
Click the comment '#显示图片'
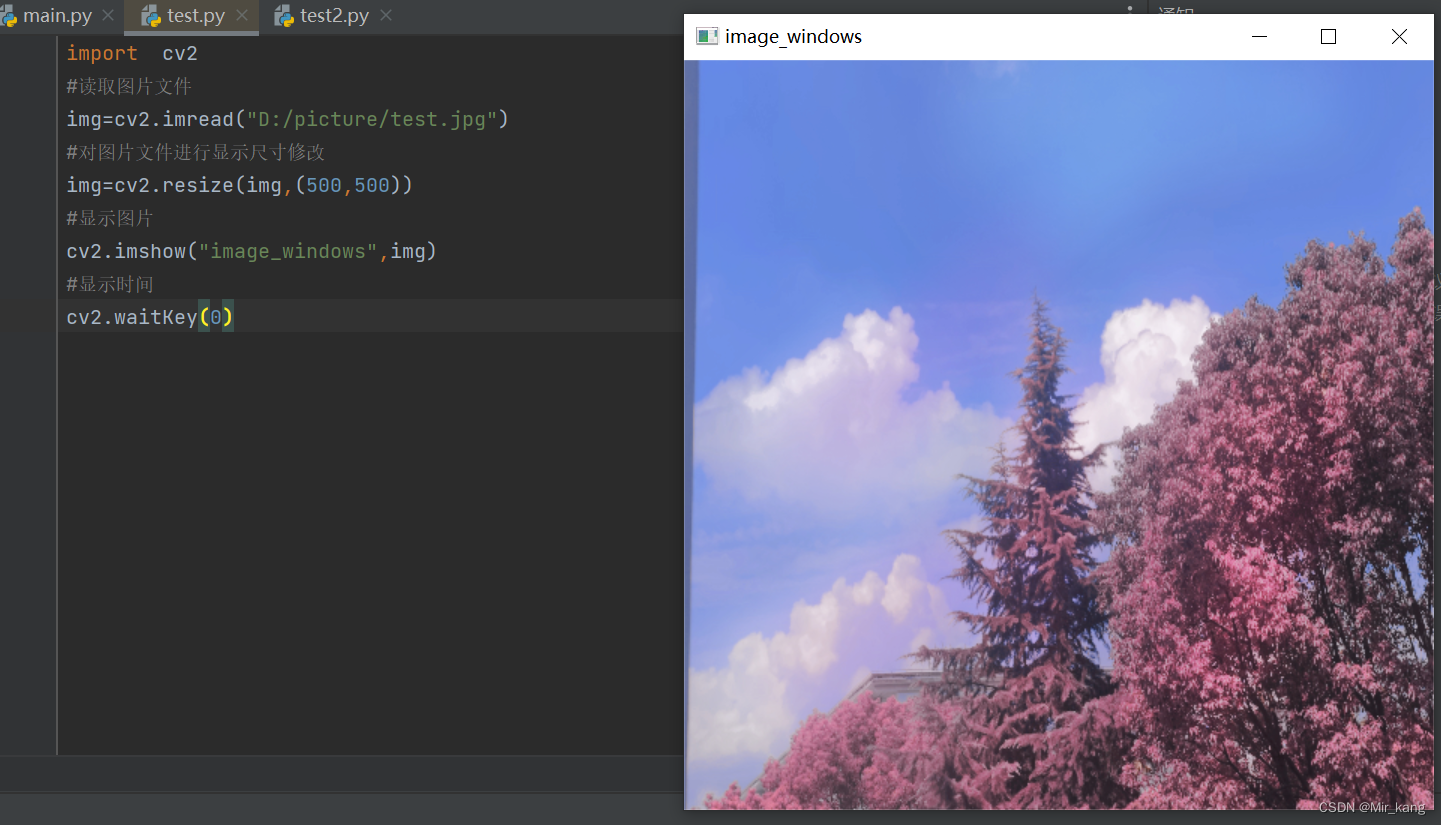110,218
